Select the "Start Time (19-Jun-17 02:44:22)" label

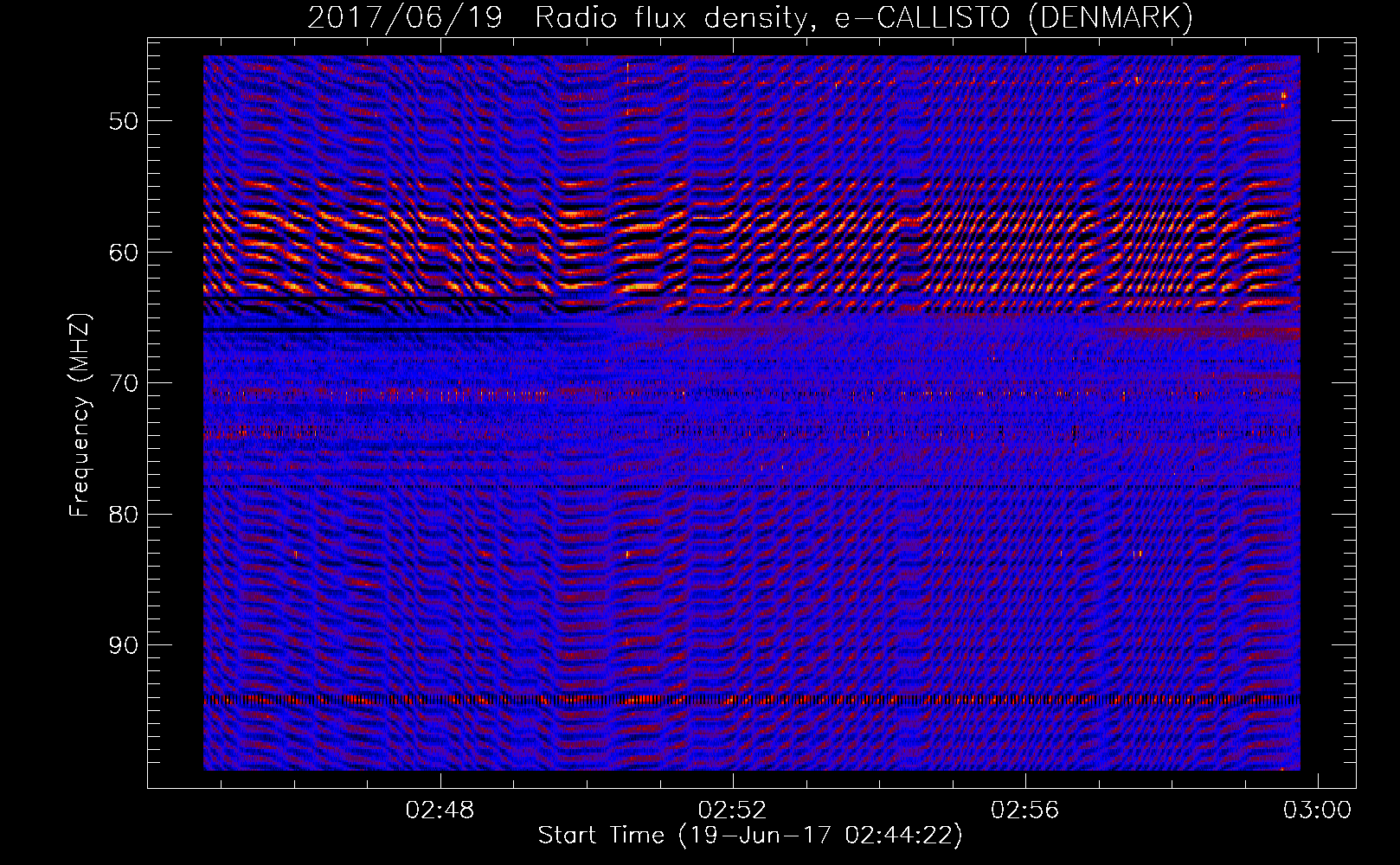pos(750,835)
